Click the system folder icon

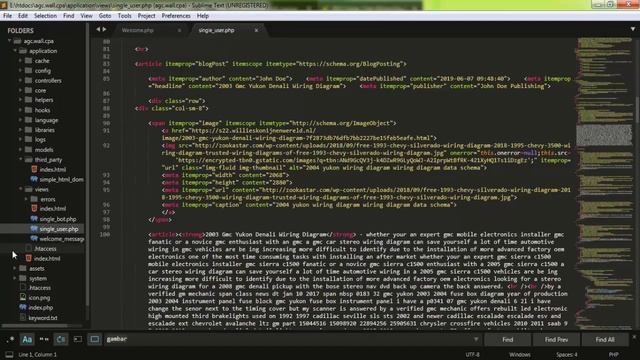[23, 278]
